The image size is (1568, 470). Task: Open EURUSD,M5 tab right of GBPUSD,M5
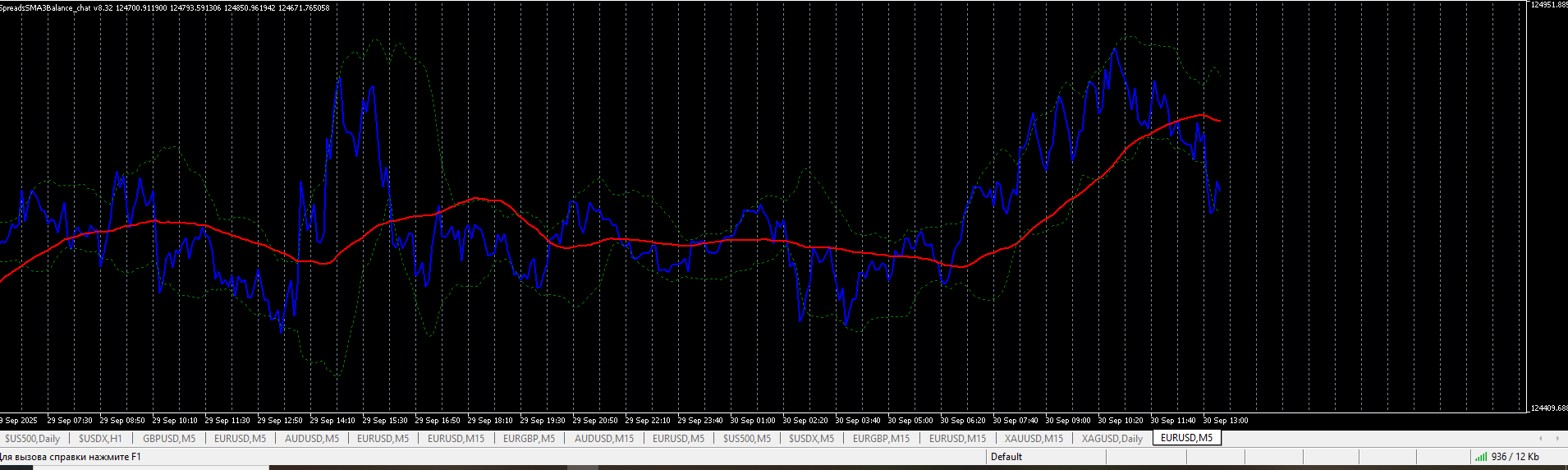coord(240,439)
